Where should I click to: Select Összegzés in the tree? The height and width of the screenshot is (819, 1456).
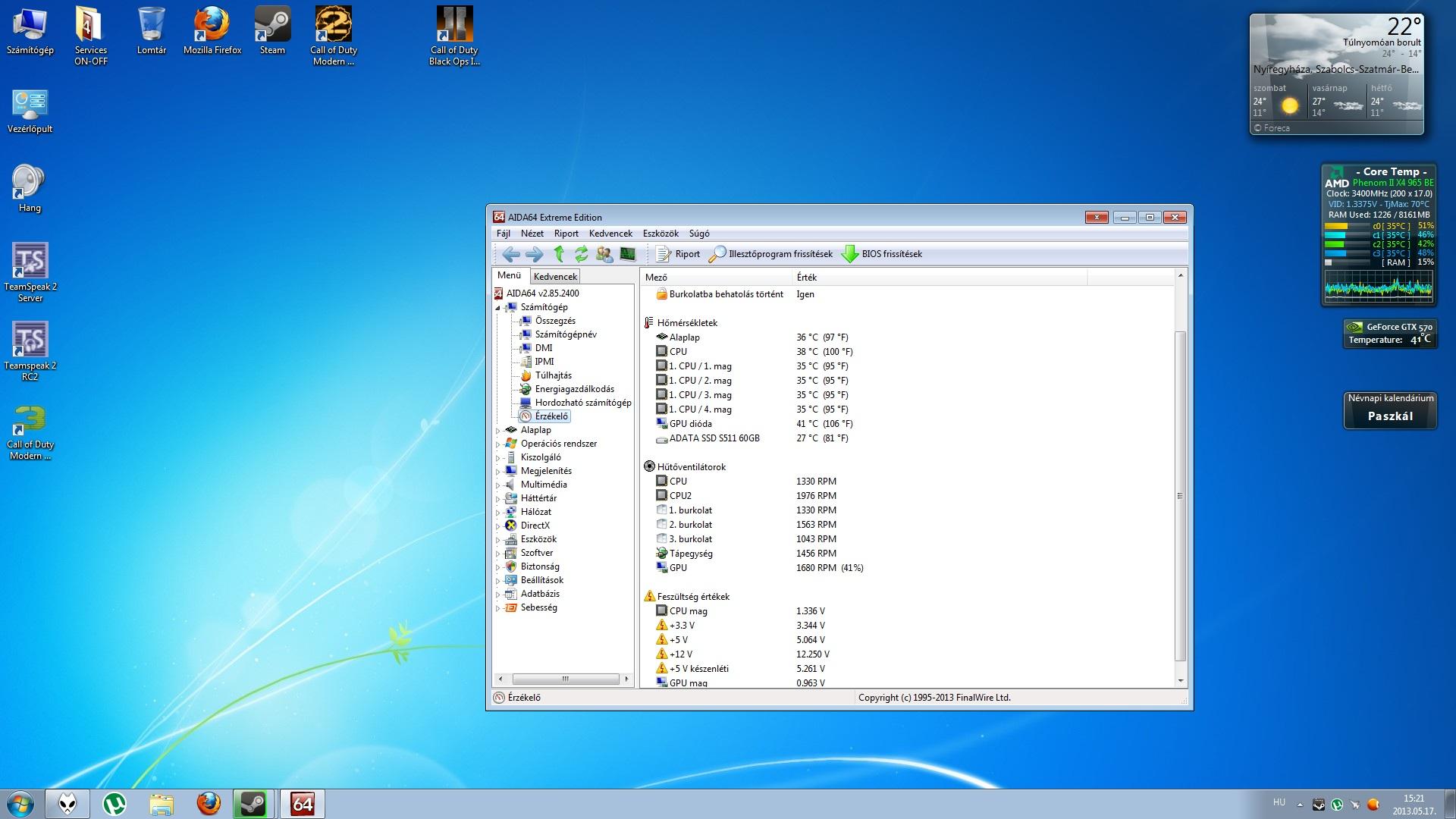point(555,321)
